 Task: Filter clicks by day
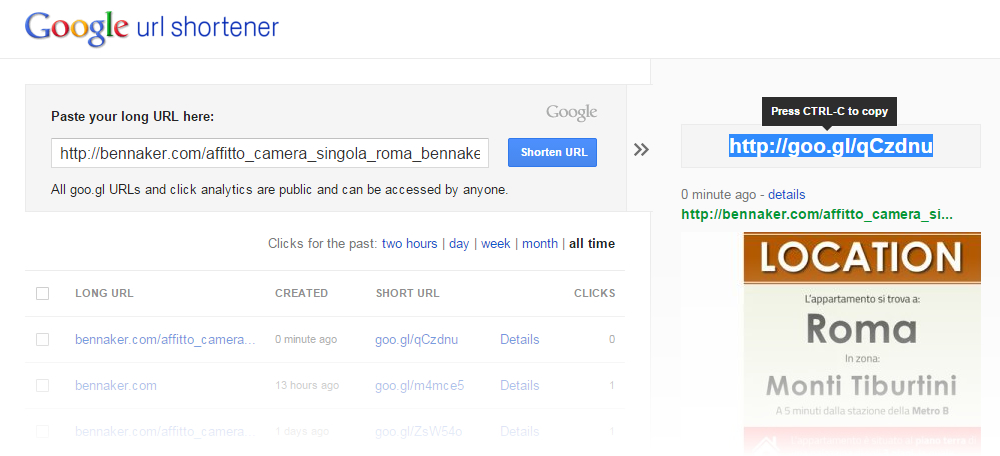click(459, 244)
